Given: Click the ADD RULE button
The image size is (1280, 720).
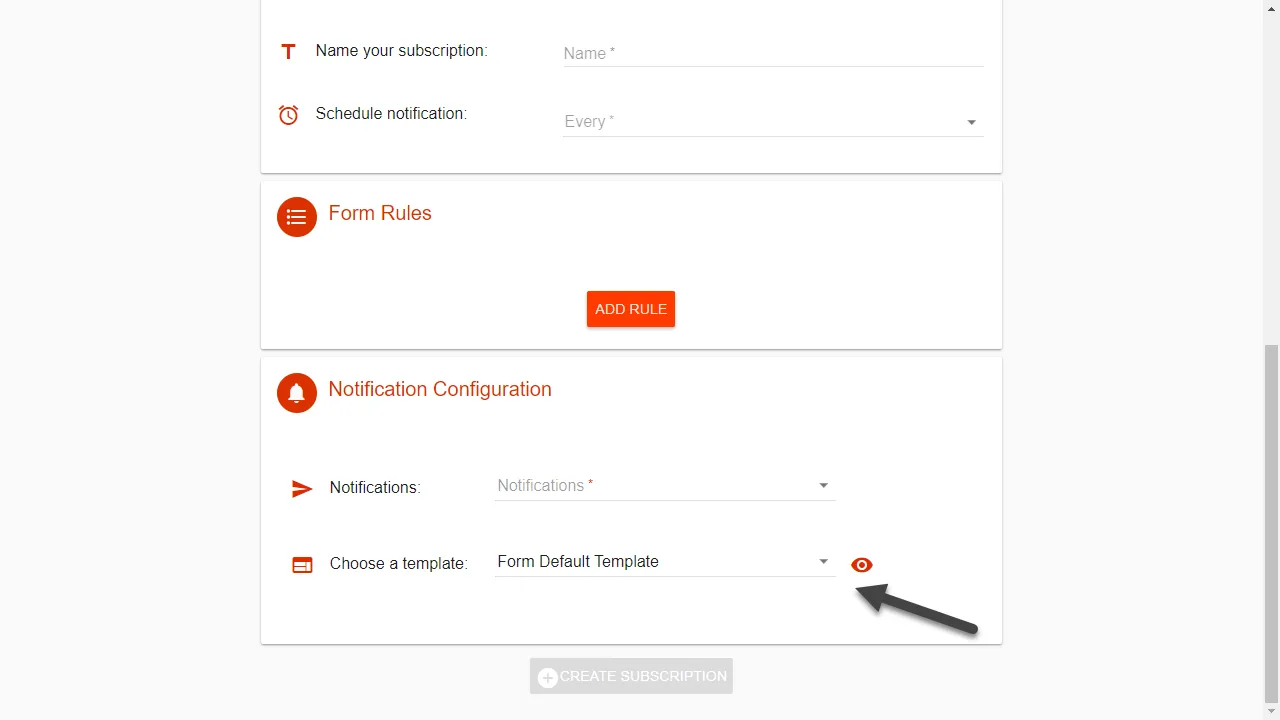Looking at the screenshot, I should tap(631, 309).
